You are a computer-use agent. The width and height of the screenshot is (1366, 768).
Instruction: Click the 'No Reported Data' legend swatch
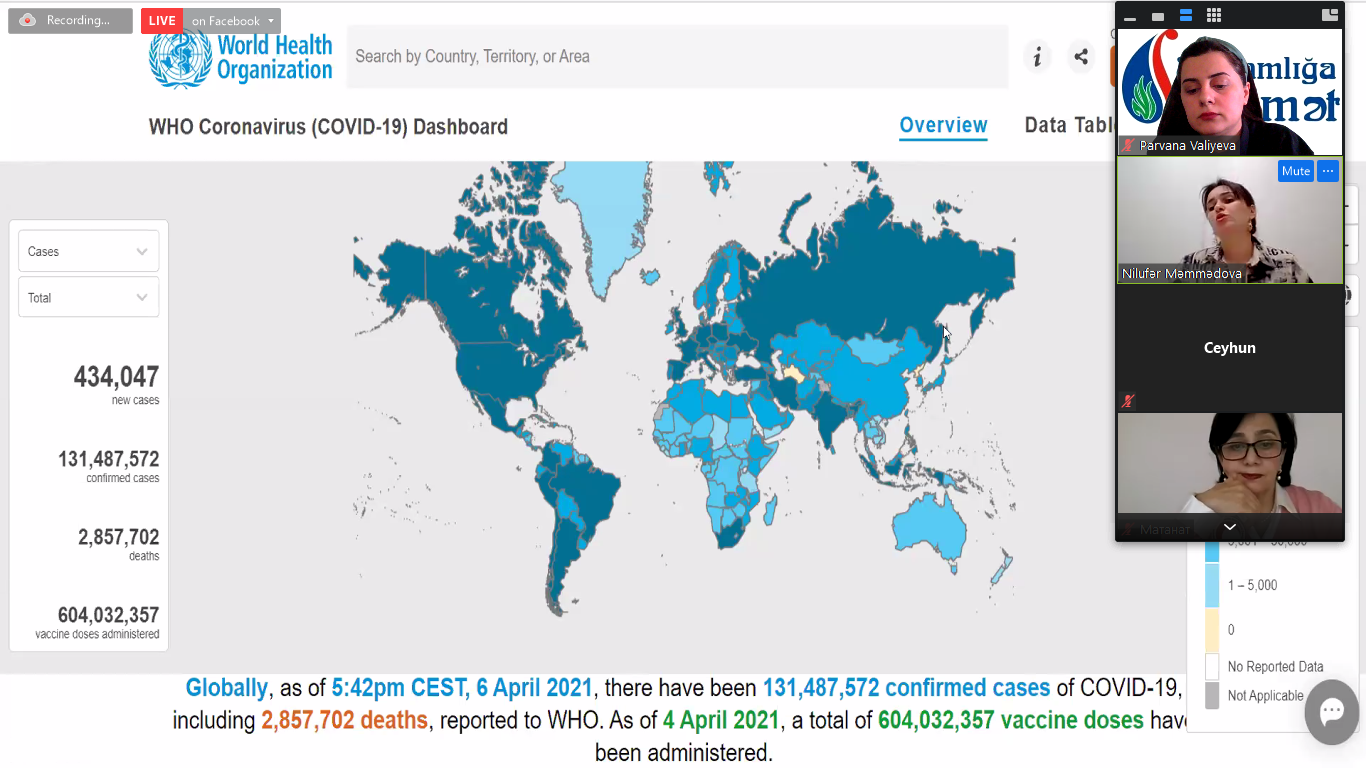coord(1212,667)
